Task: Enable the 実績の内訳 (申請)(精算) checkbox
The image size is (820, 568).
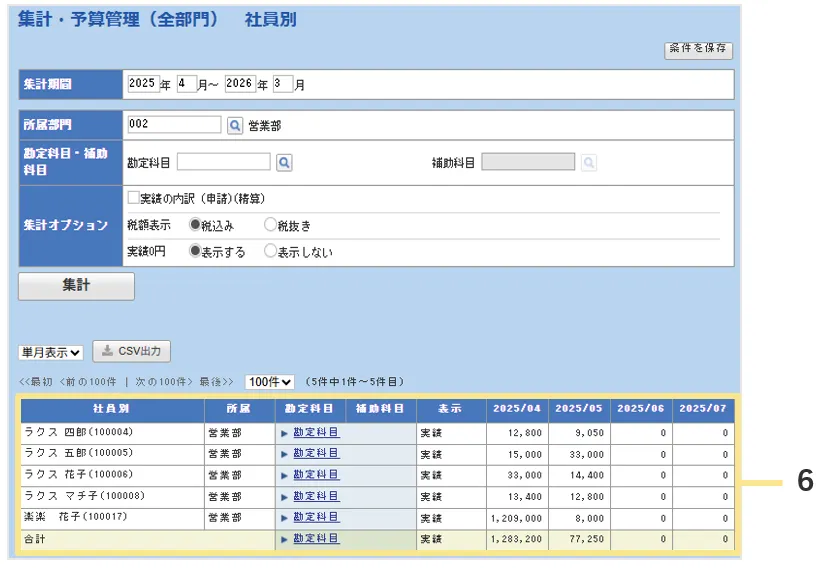Action: pyautogui.click(x=133, y=198)
